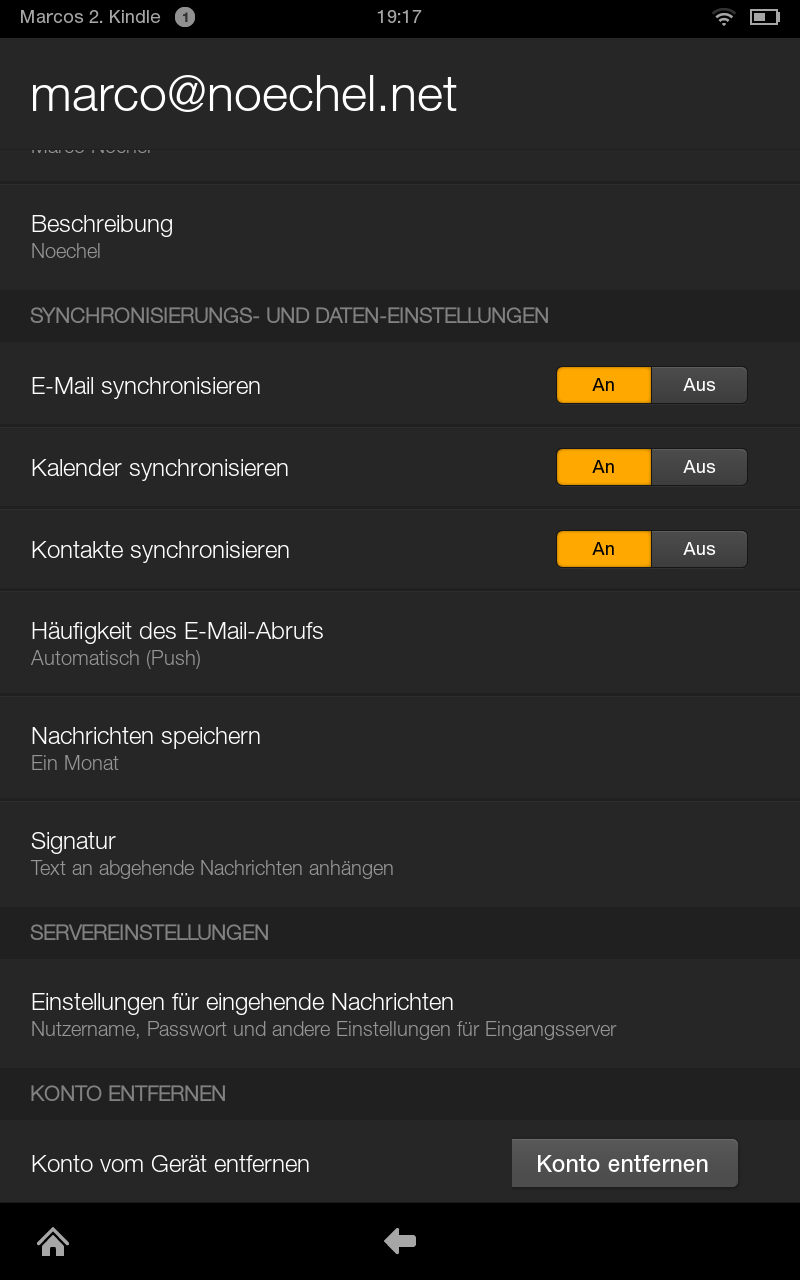Tap the marco@noechel.net account title

[x=244, y=95]
